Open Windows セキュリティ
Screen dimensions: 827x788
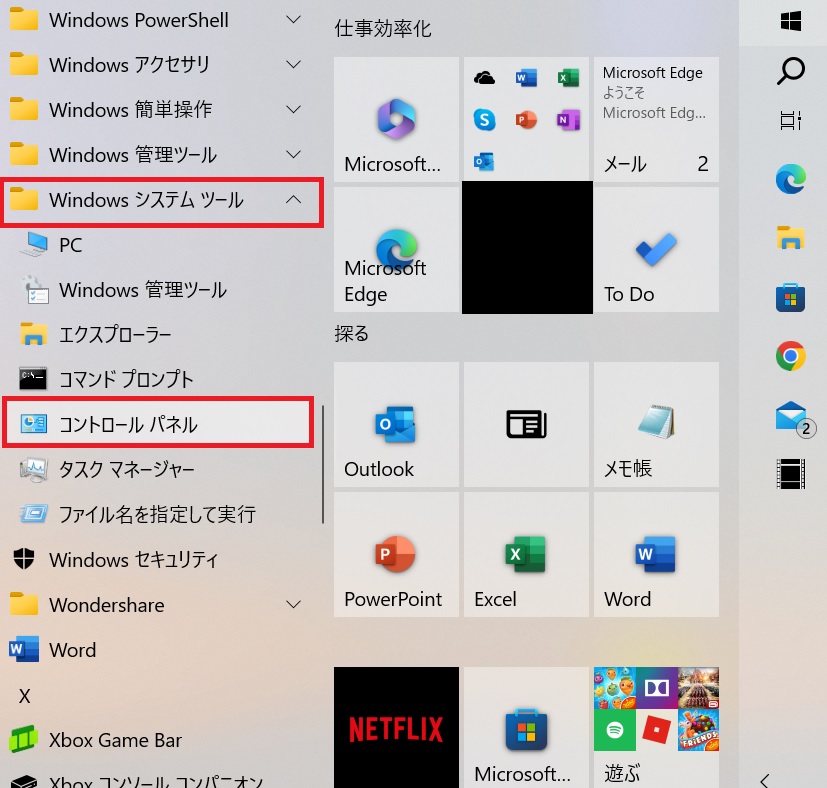tap(161, 559)
